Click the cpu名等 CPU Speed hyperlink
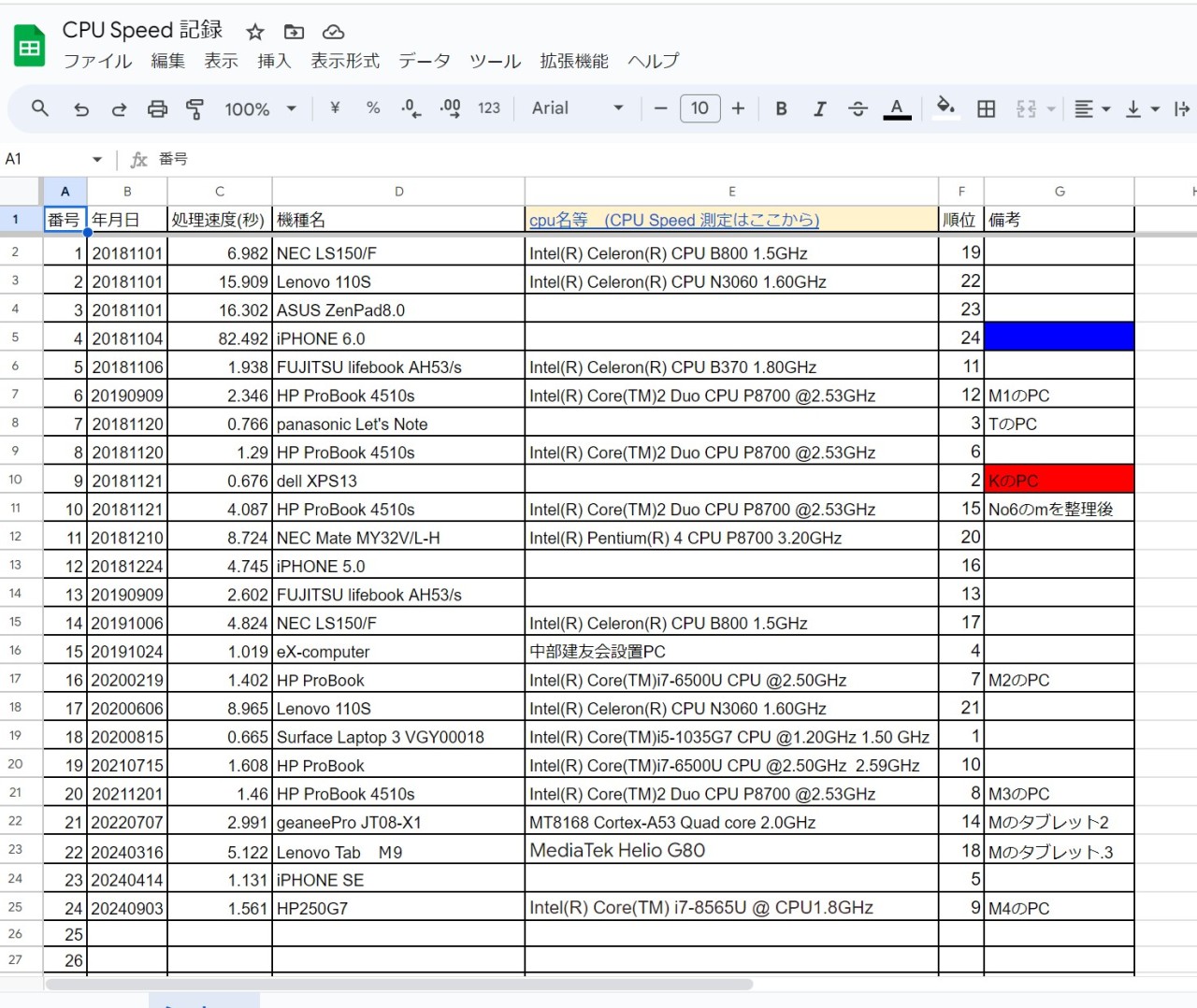 tap(673, 220)
